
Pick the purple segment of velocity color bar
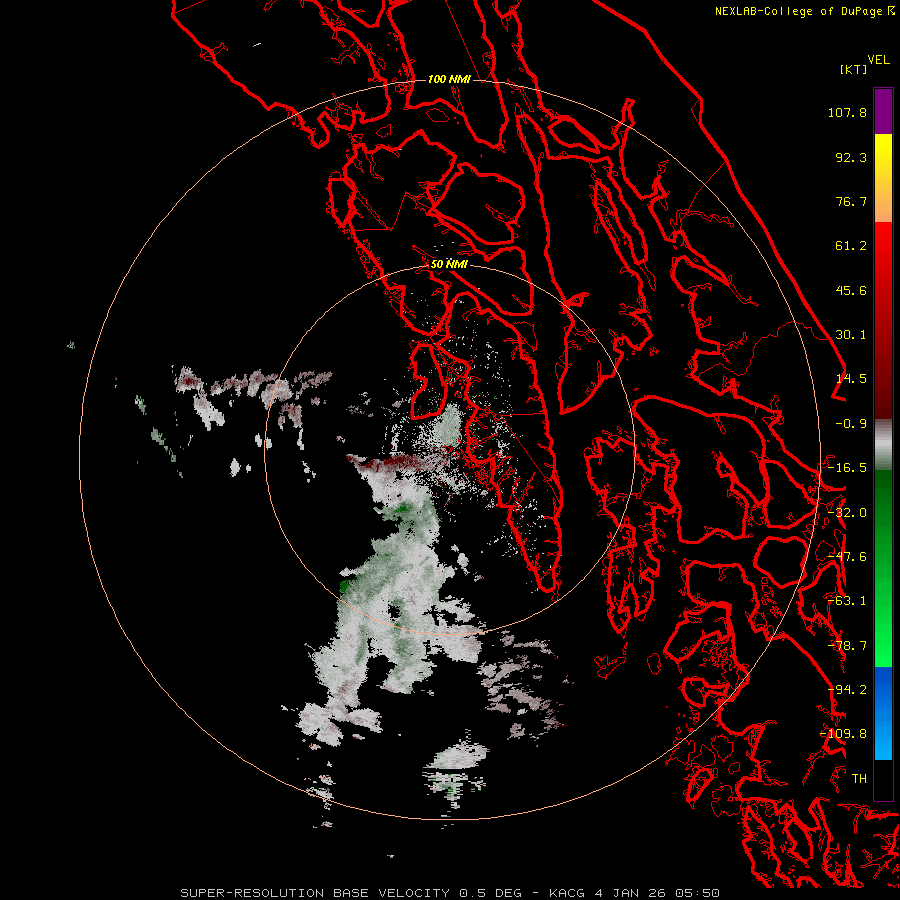click(883, 111)
